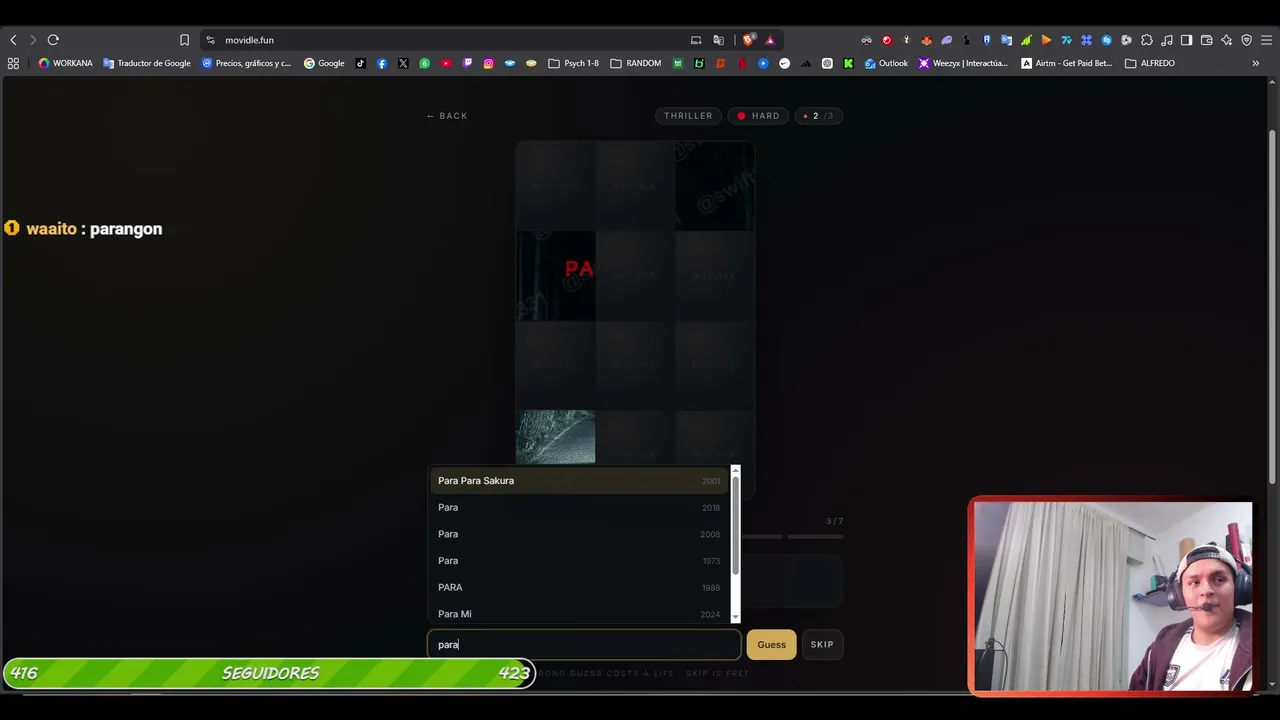Viewport: 1280px width, 720px height.
Task: Bookmark this page with the bookmark icon
Action: 184,40
